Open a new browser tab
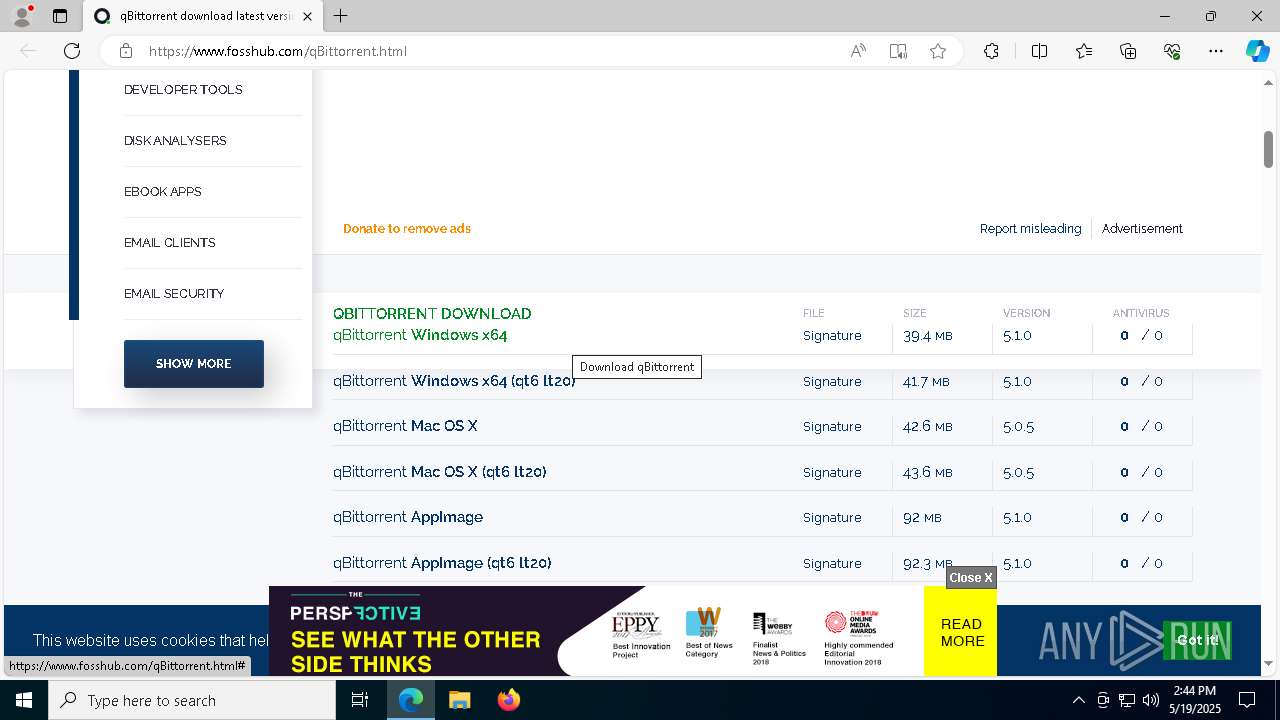The image size is (1280, 720). pos(341,16)
